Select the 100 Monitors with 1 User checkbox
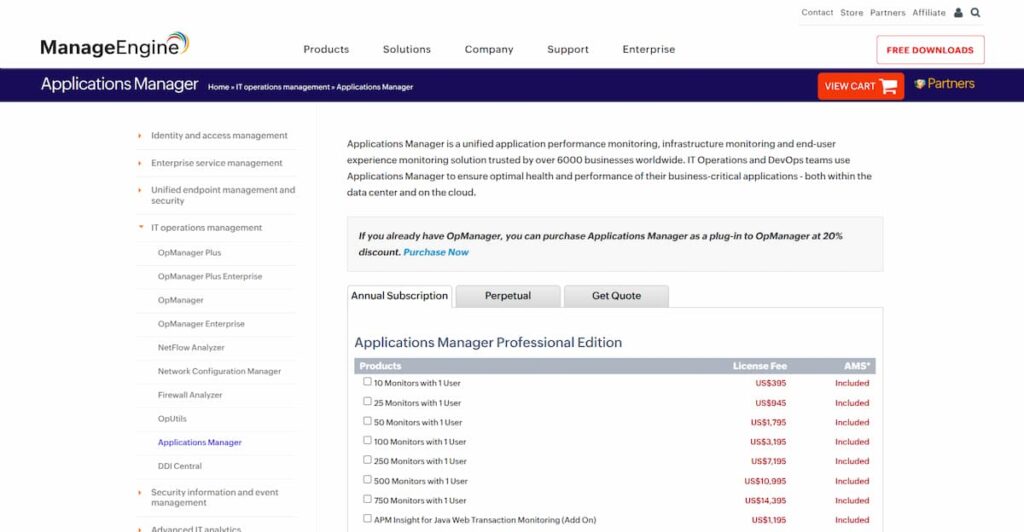The height and width of the screenshot is (532, 1024). (367, 441)
